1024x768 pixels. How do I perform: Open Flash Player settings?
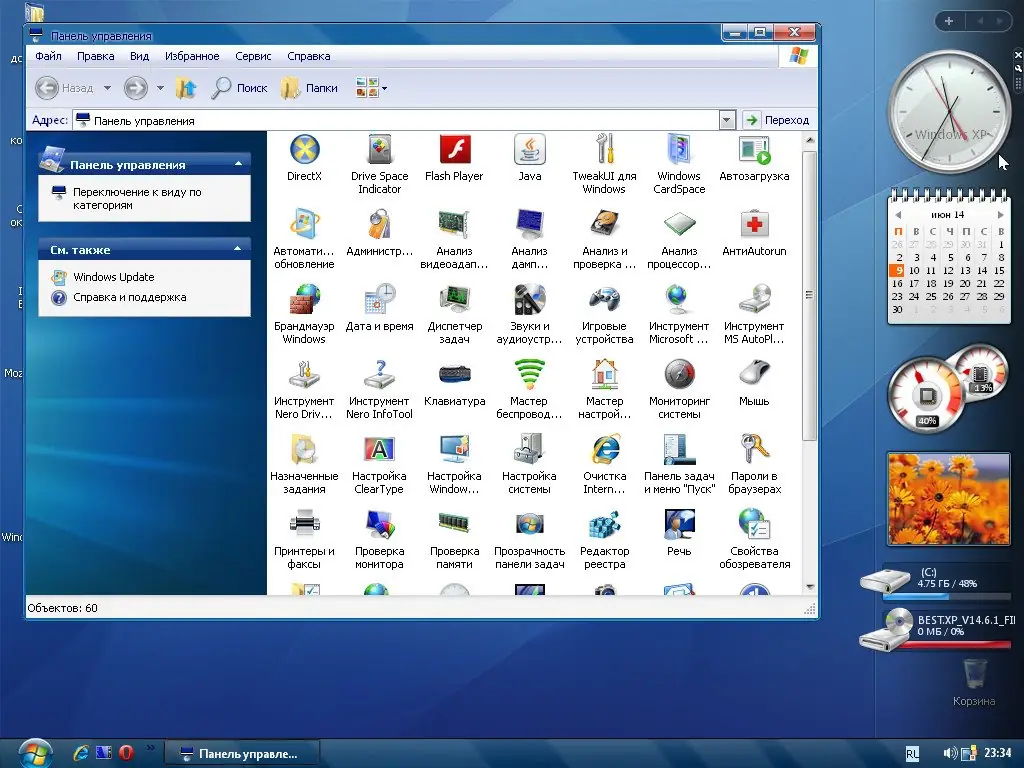455,157
